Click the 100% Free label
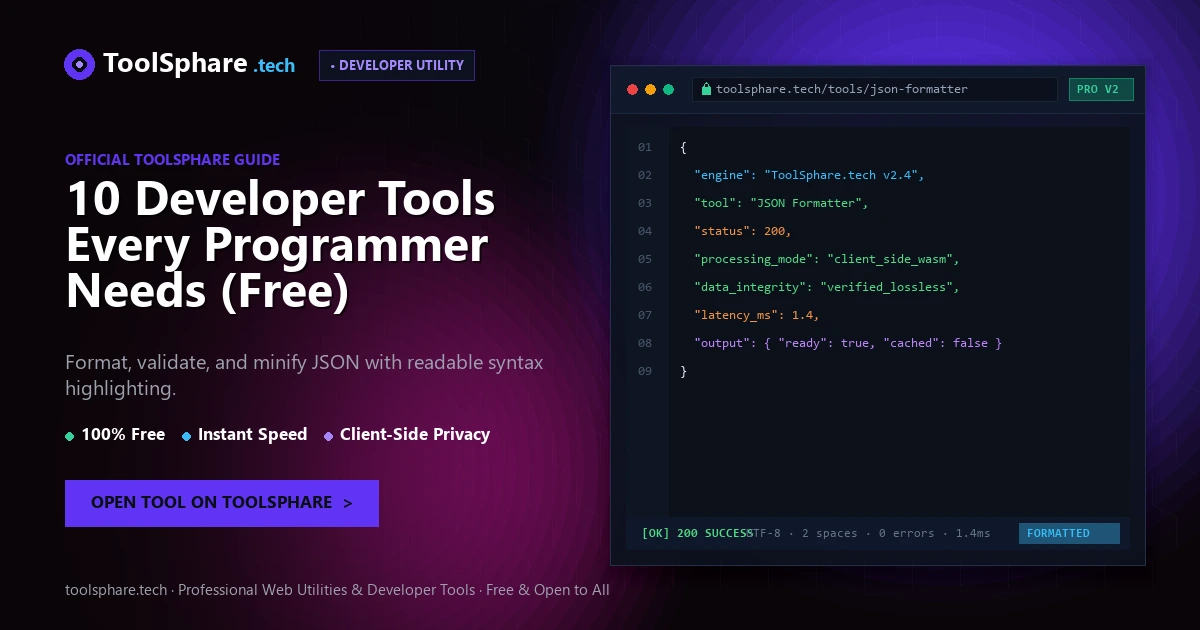Viewport: 1200px width, 630px height. point(123,434)
